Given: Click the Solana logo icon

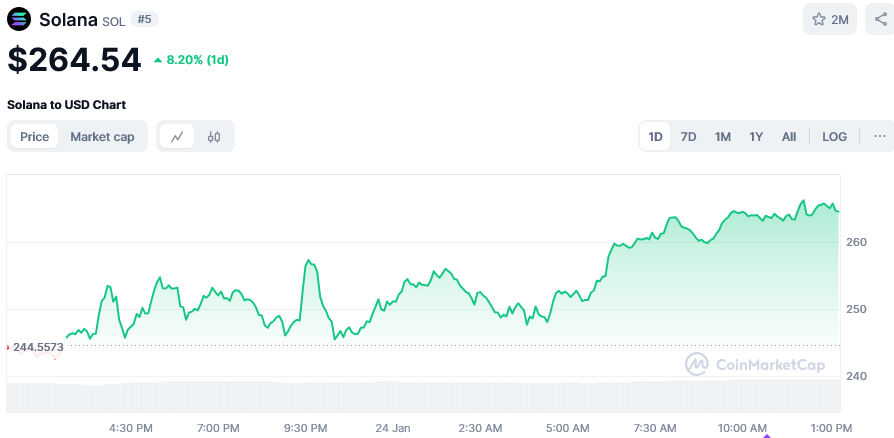Looking at the screenshot, I should tap(19, 19).
